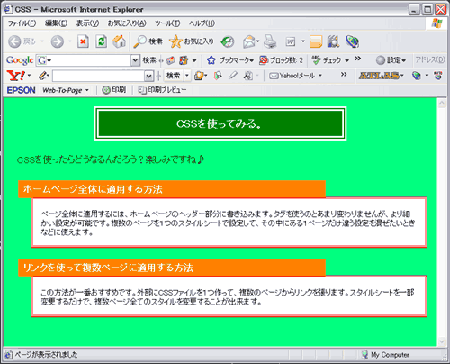Image resolution: width=450 pixels, height=364 pixels.
Task: Click the Yahoo toolbar pencil icon
Action: 44,76
